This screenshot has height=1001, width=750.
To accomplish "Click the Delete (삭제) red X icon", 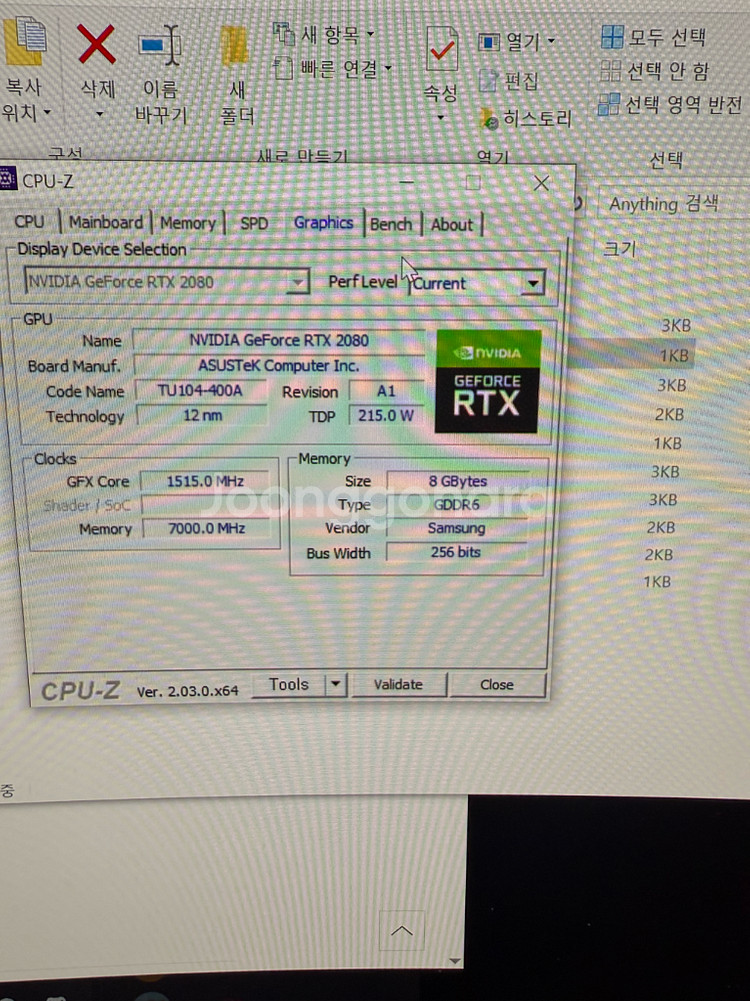I will [96, 44].
